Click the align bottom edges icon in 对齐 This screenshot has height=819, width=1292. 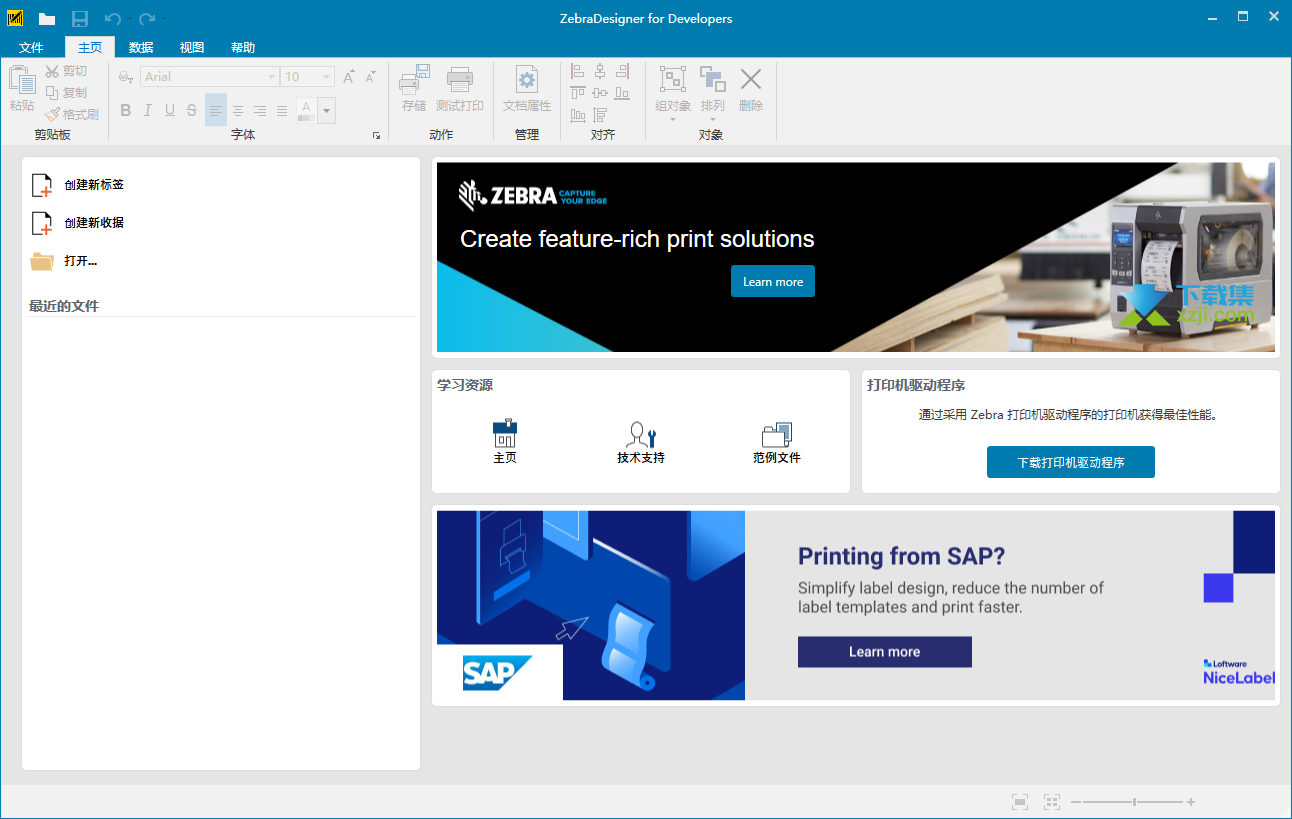click(623, 93)
